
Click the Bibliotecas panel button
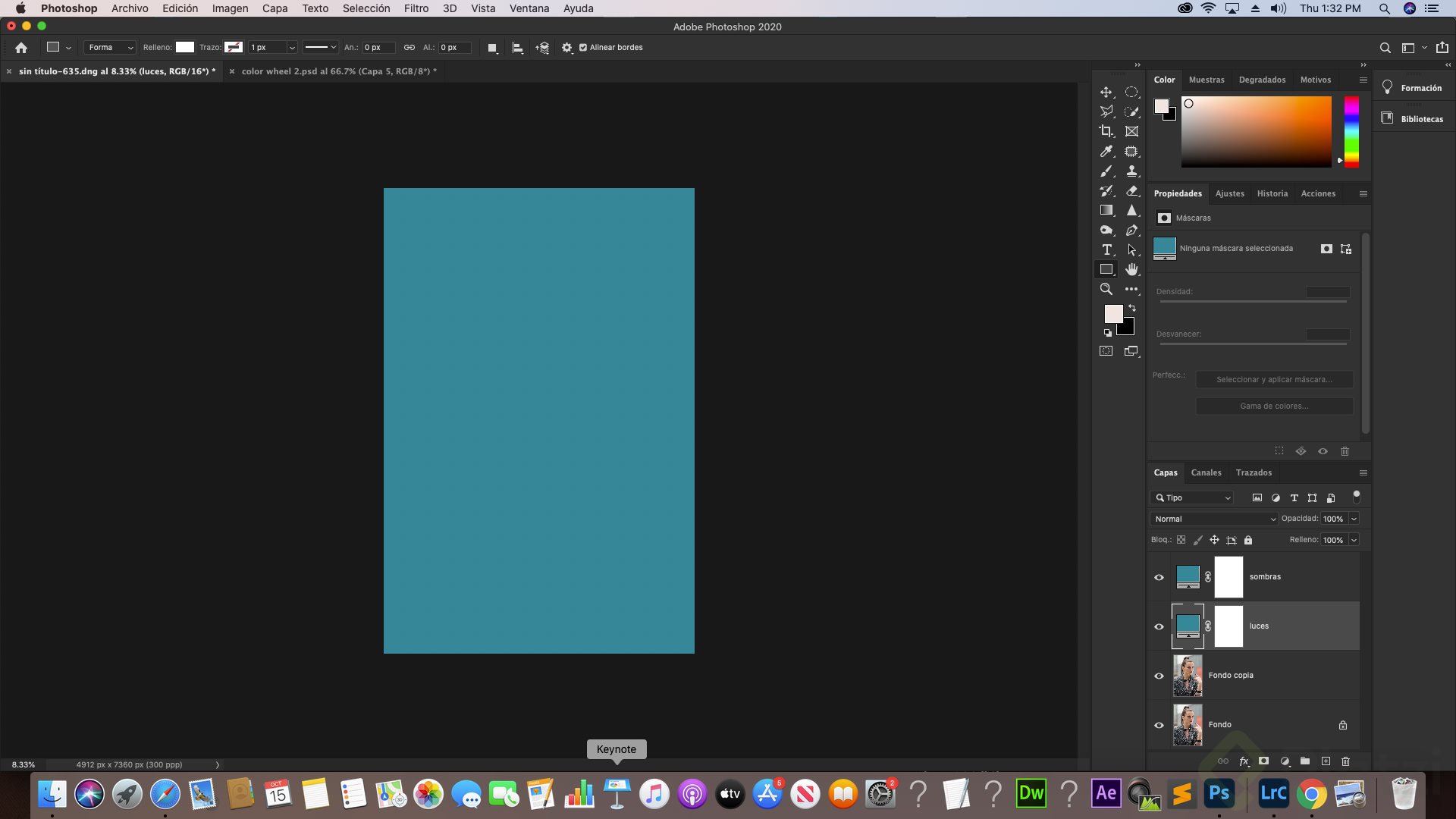(x=1414, y=119)
